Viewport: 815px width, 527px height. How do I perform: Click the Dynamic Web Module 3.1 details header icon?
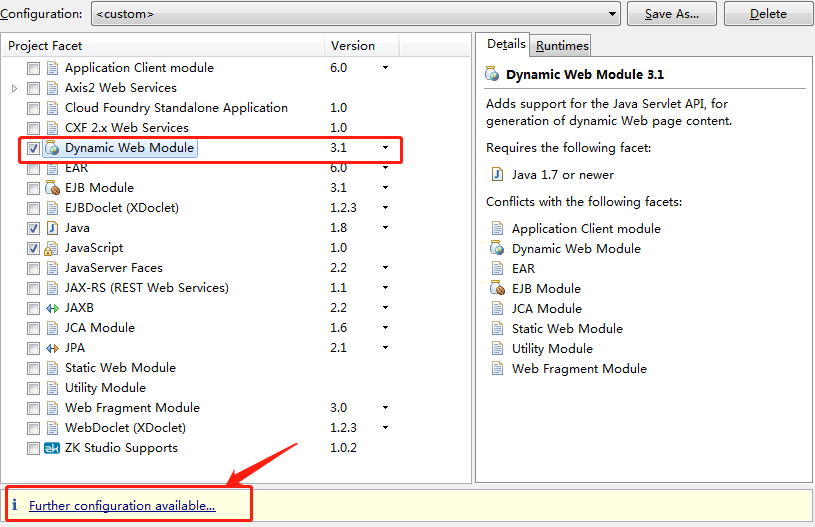coord(492,74)
